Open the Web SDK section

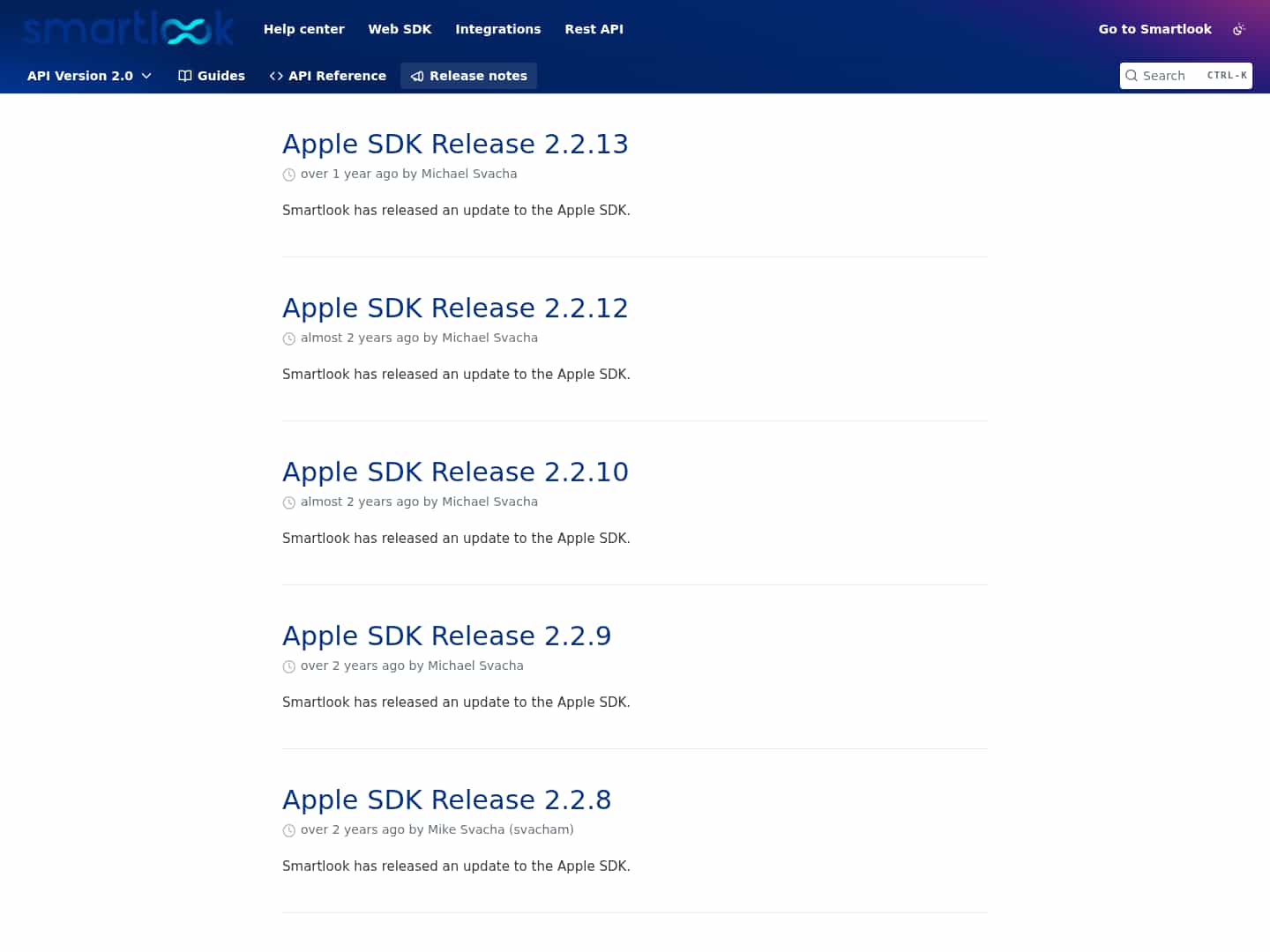400,28
